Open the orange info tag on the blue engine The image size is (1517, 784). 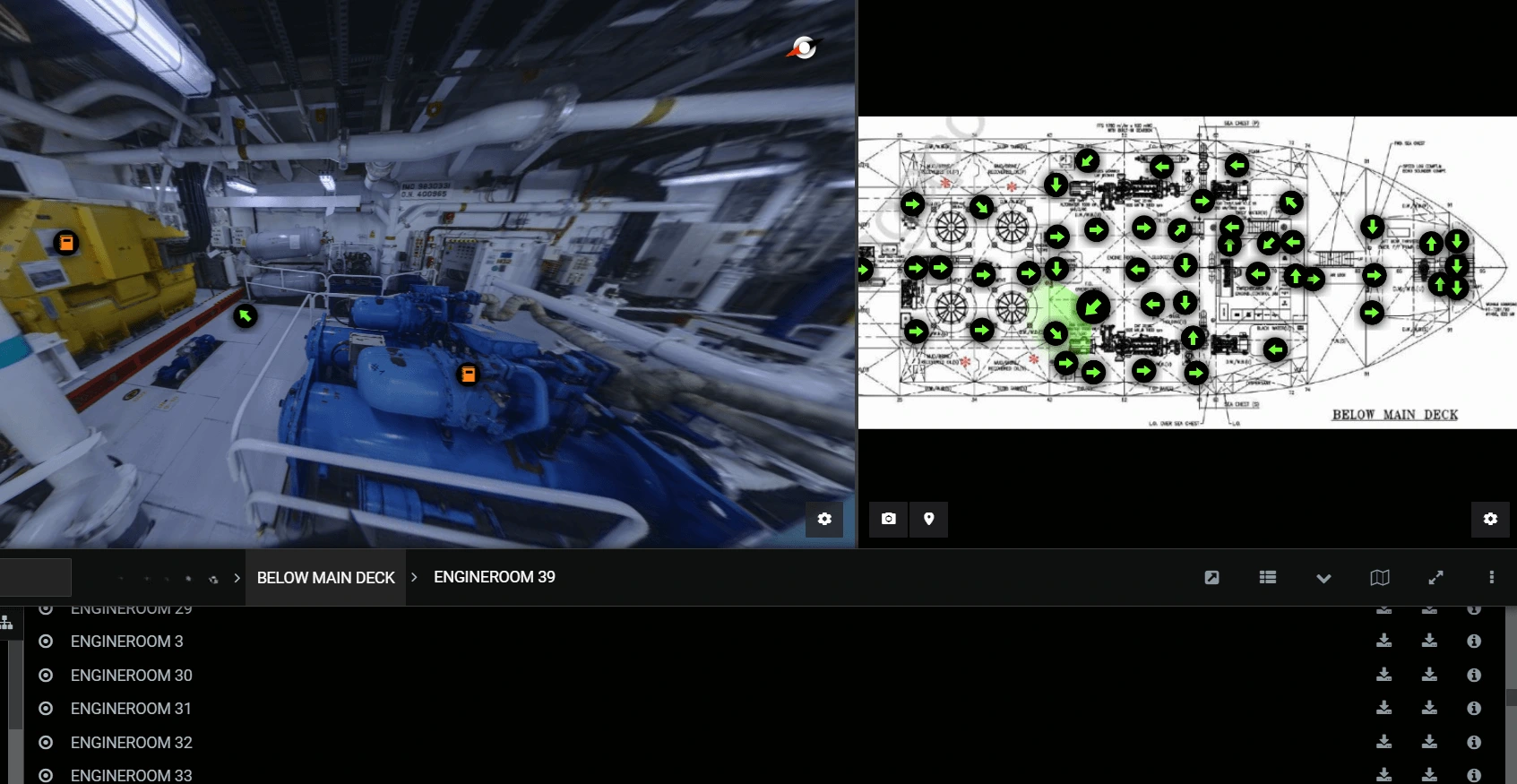coord(468,374)
